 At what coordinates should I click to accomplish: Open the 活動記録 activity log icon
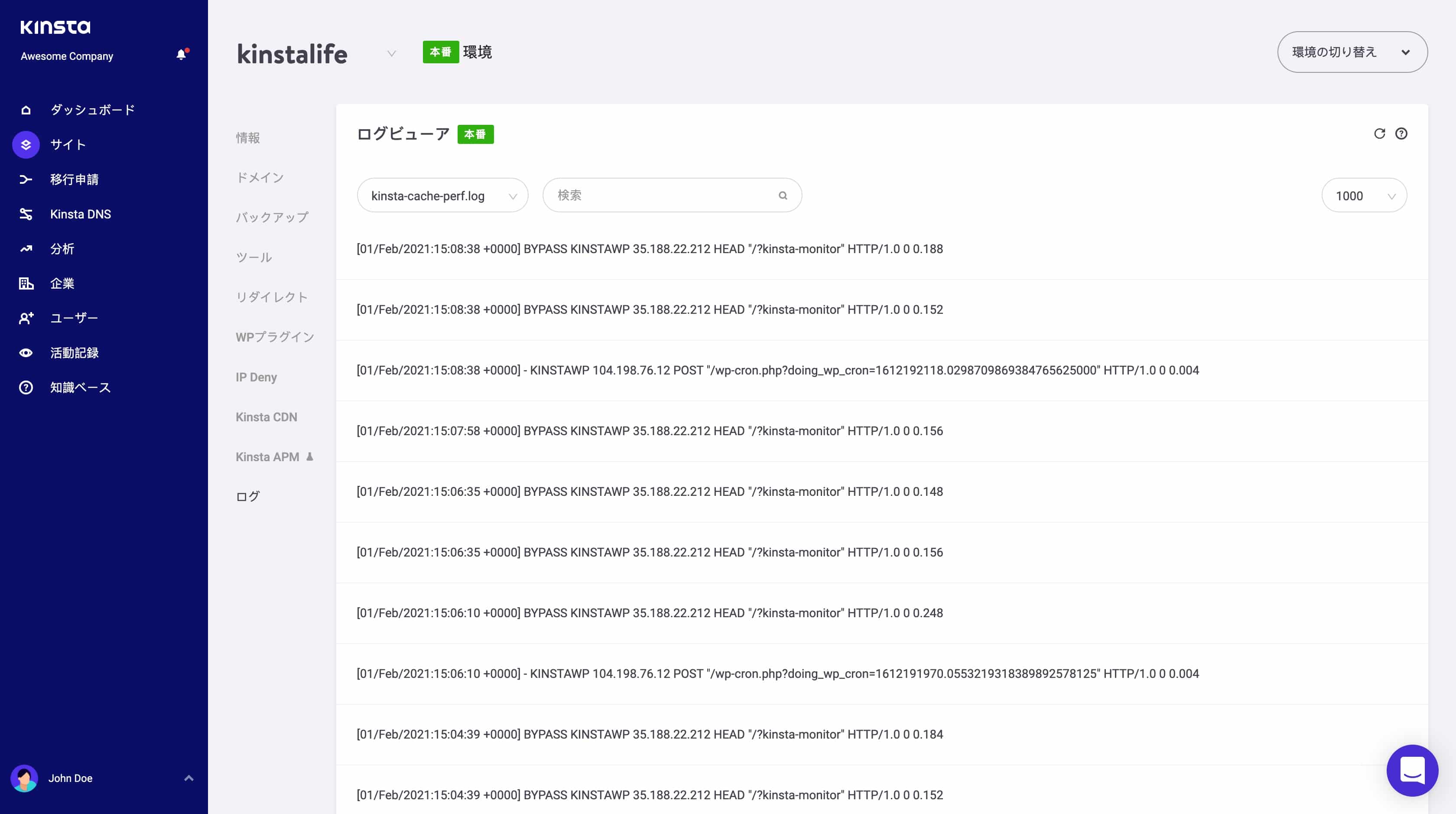click(26, 353)
